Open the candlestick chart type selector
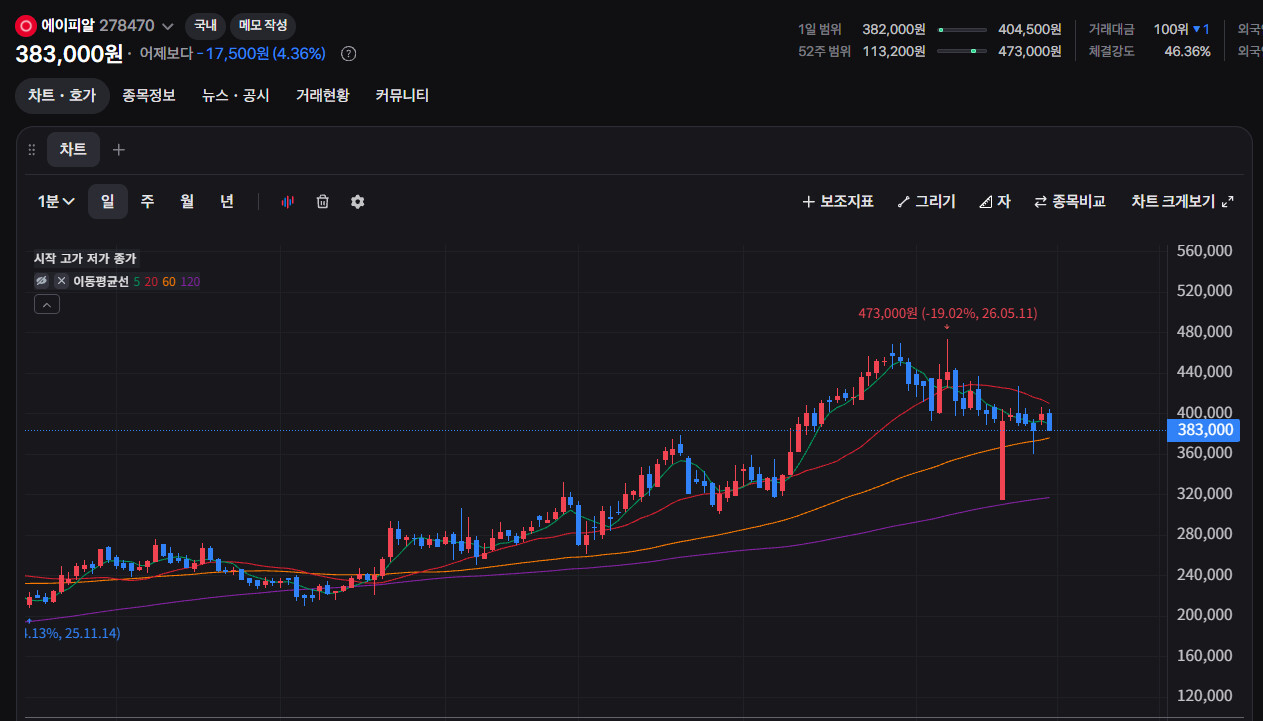Image resolution: width=1263 pixels, height=721 pixels. 287,201
